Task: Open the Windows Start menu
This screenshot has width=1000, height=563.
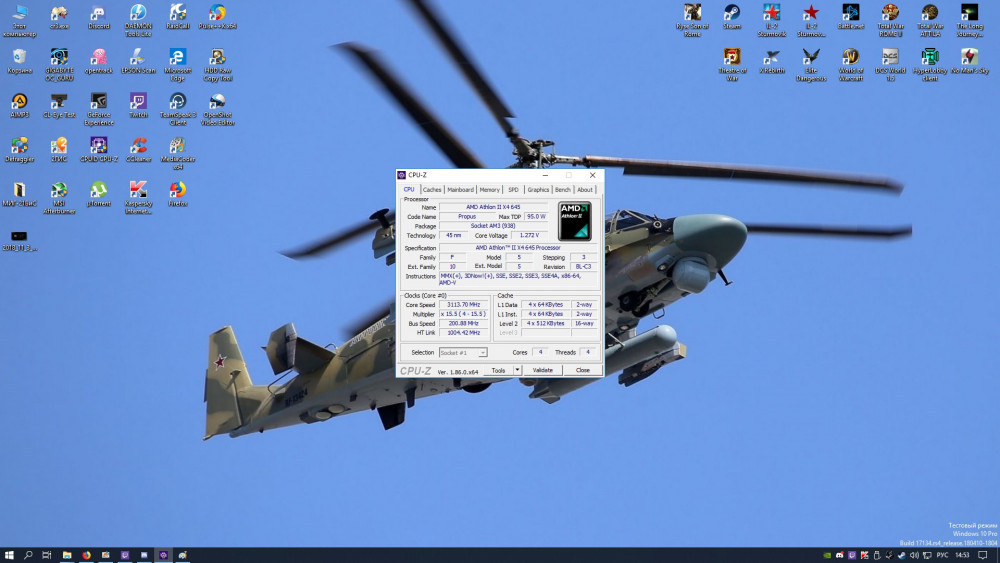Action: 9,554
